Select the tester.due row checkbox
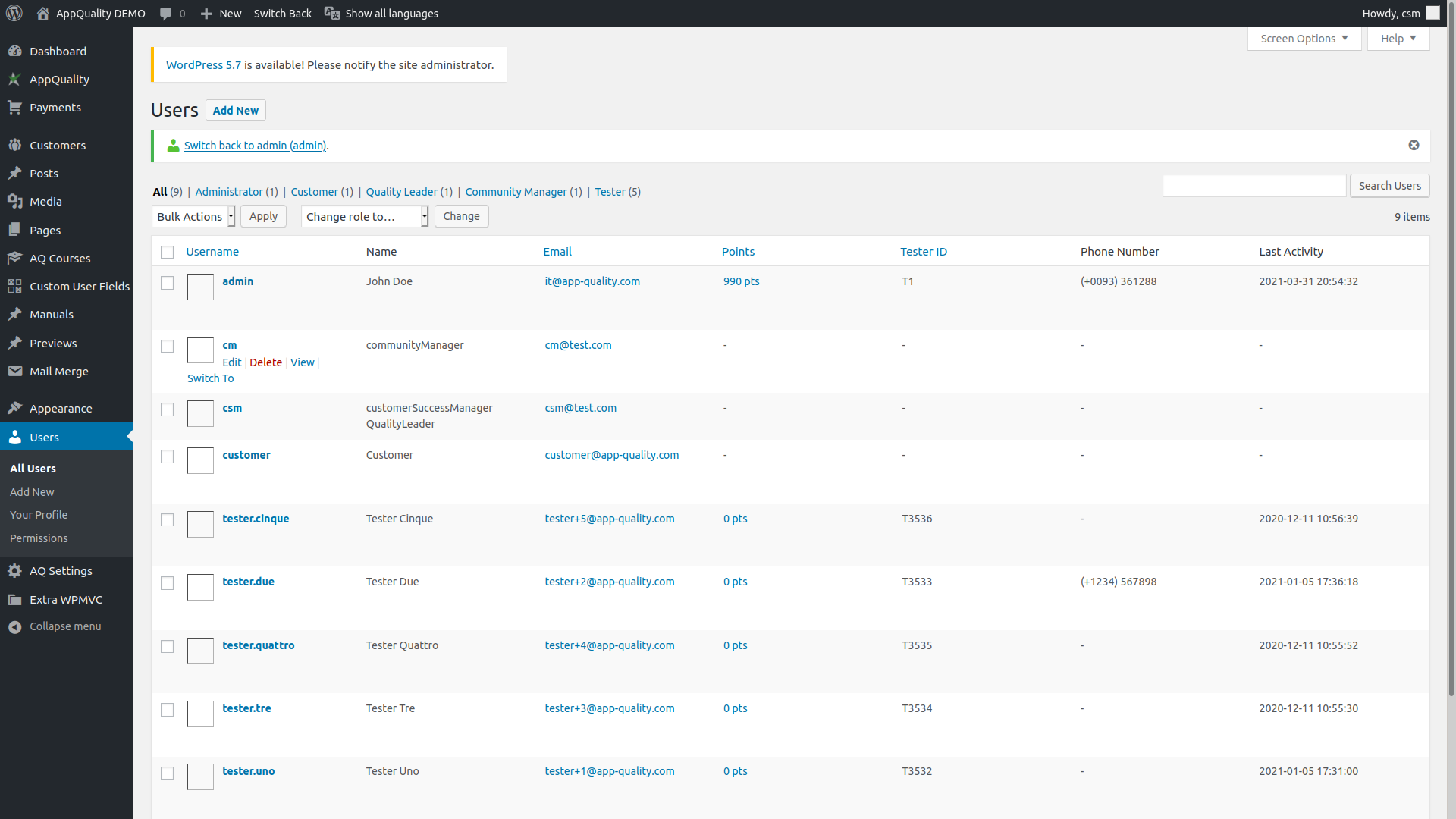Viewport: 1456px width, 819px height. click(168, 583)
